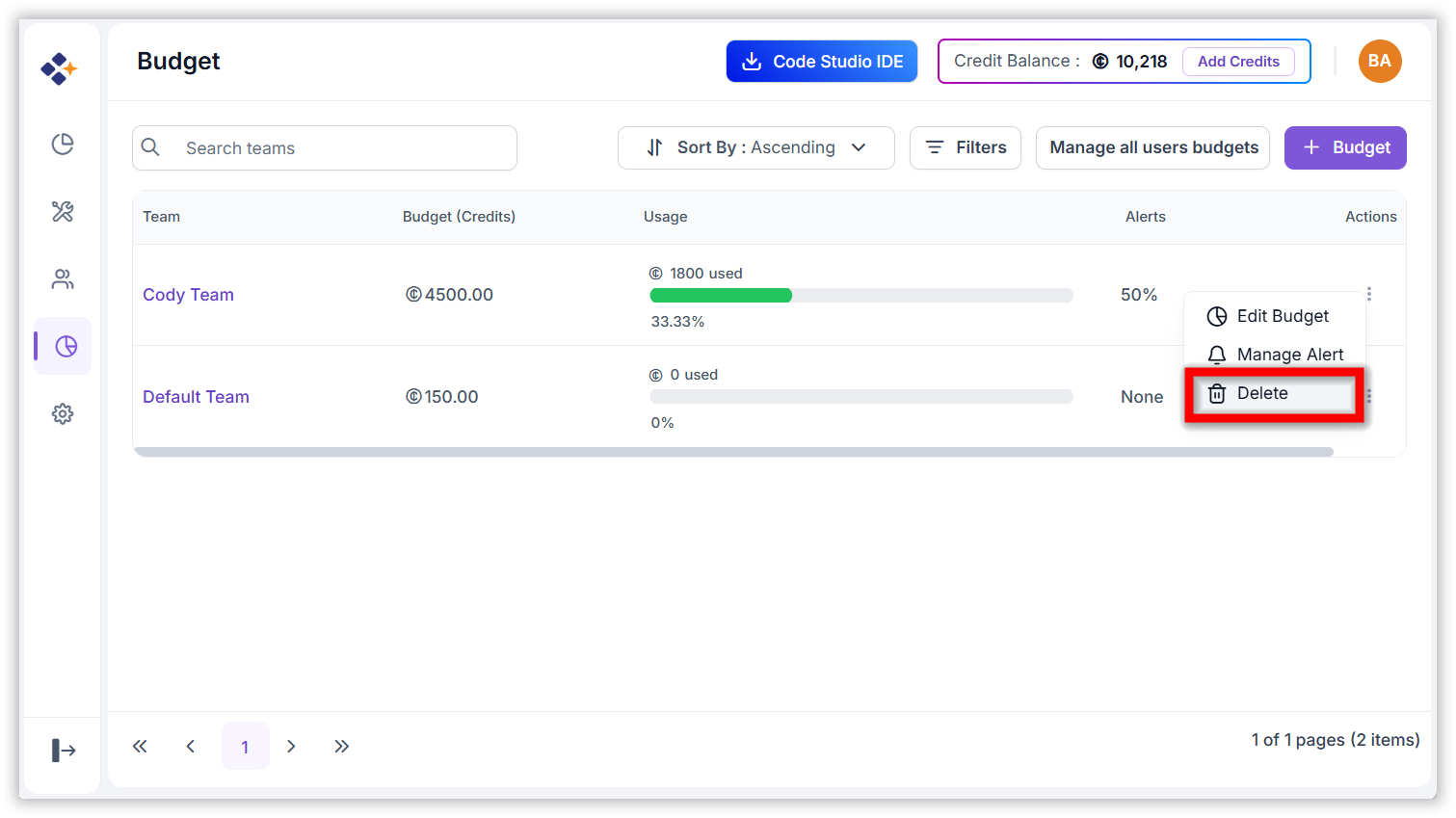1456x818 pixels.
Task: Open the dashboard pie chart icon
Action: tap(63, 144)
